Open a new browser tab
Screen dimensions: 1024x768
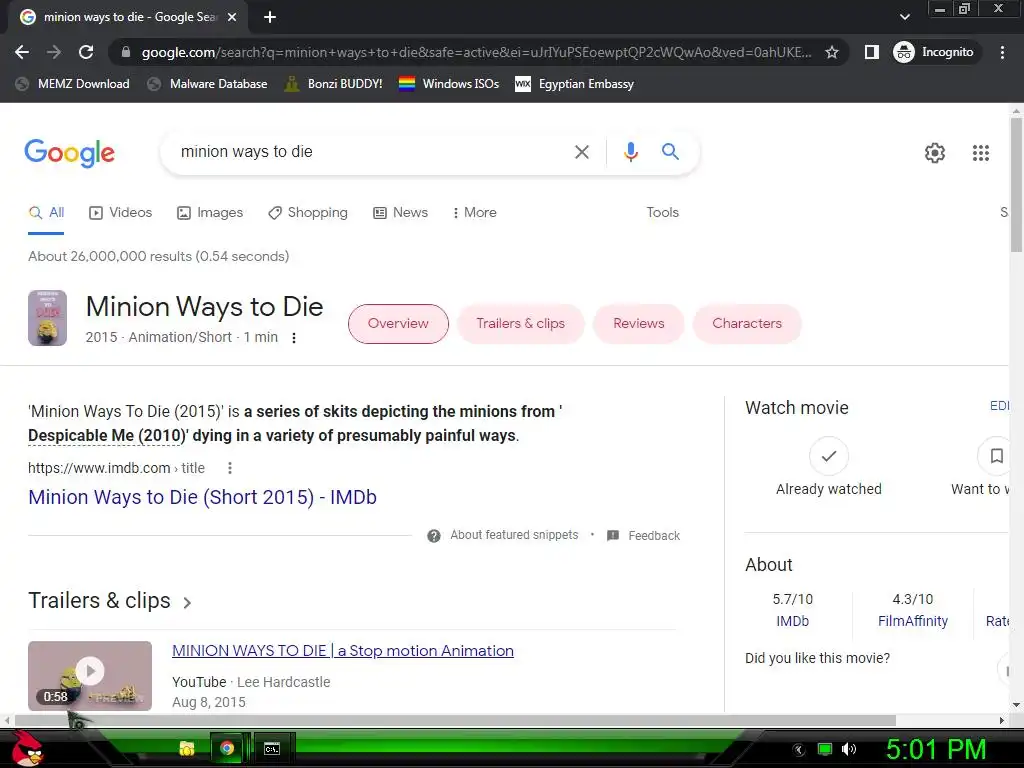coord(270,17)
